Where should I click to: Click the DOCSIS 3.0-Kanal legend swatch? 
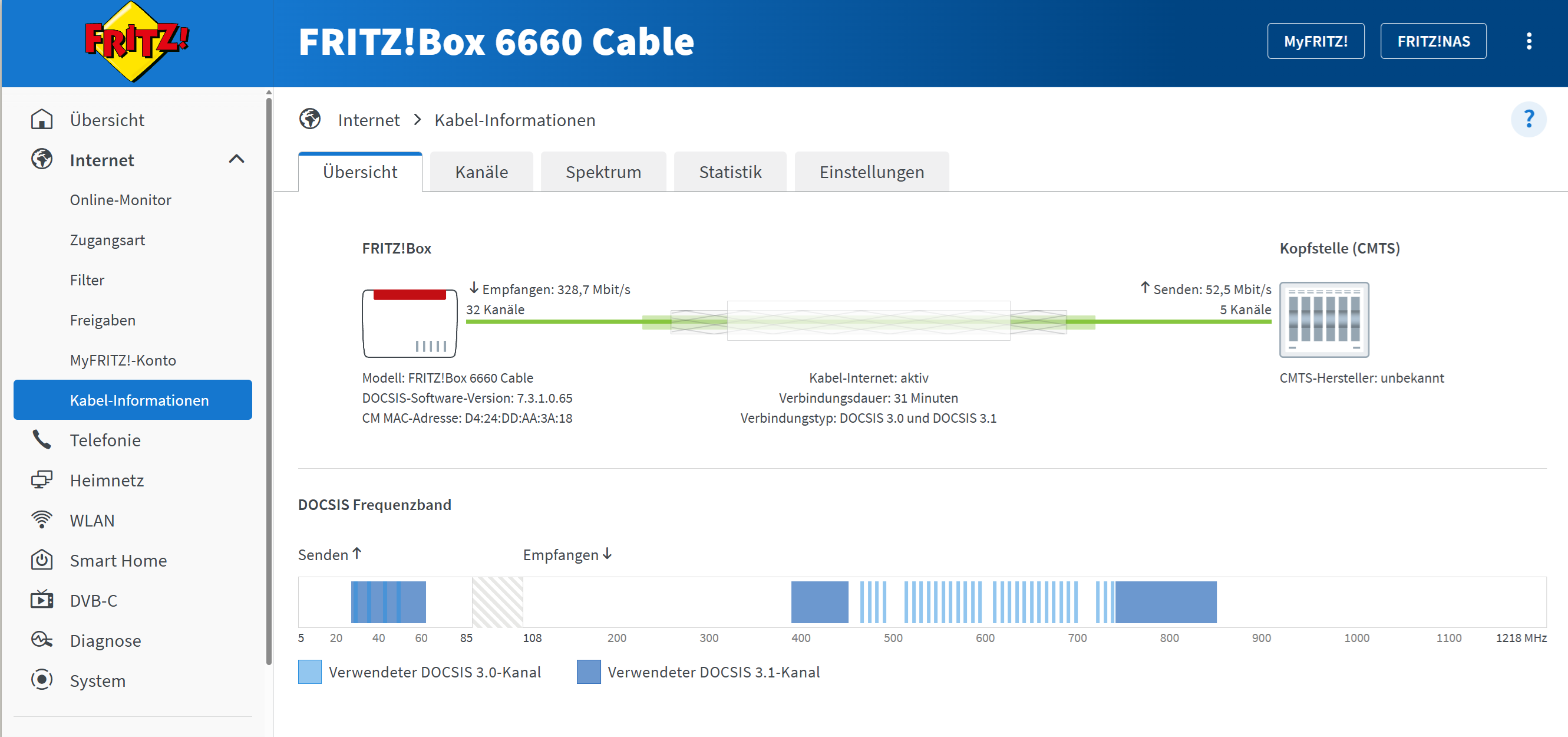[310, 672]
